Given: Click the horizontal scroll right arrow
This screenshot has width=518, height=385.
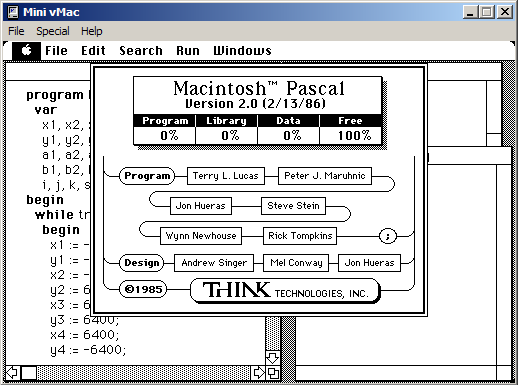Looking at the screenshot, I should point(259,373).
